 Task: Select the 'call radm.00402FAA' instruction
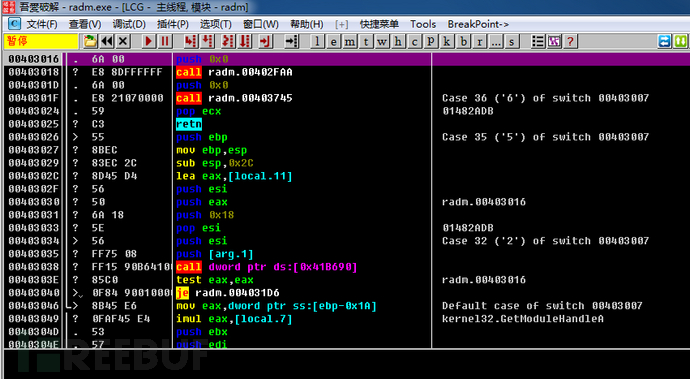(234, 72)
